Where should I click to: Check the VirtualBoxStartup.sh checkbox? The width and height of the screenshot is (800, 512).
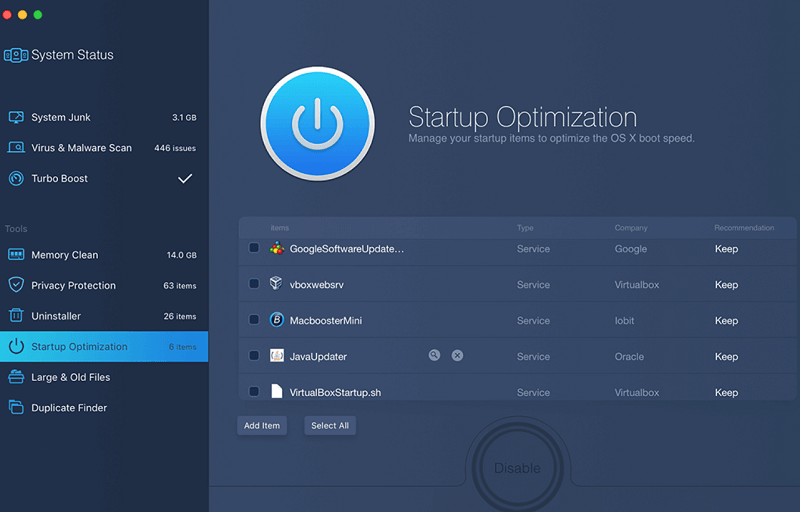(254, 392)
